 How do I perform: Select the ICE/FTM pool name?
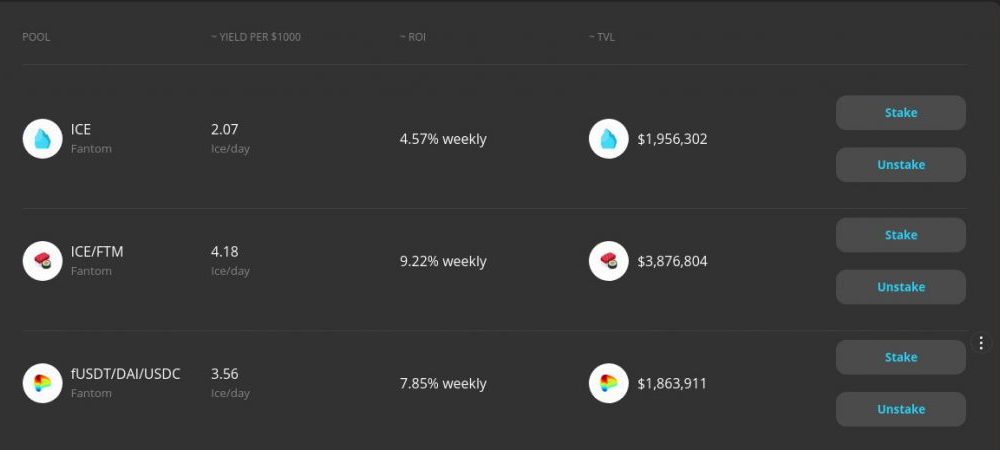tap(97, 252)
